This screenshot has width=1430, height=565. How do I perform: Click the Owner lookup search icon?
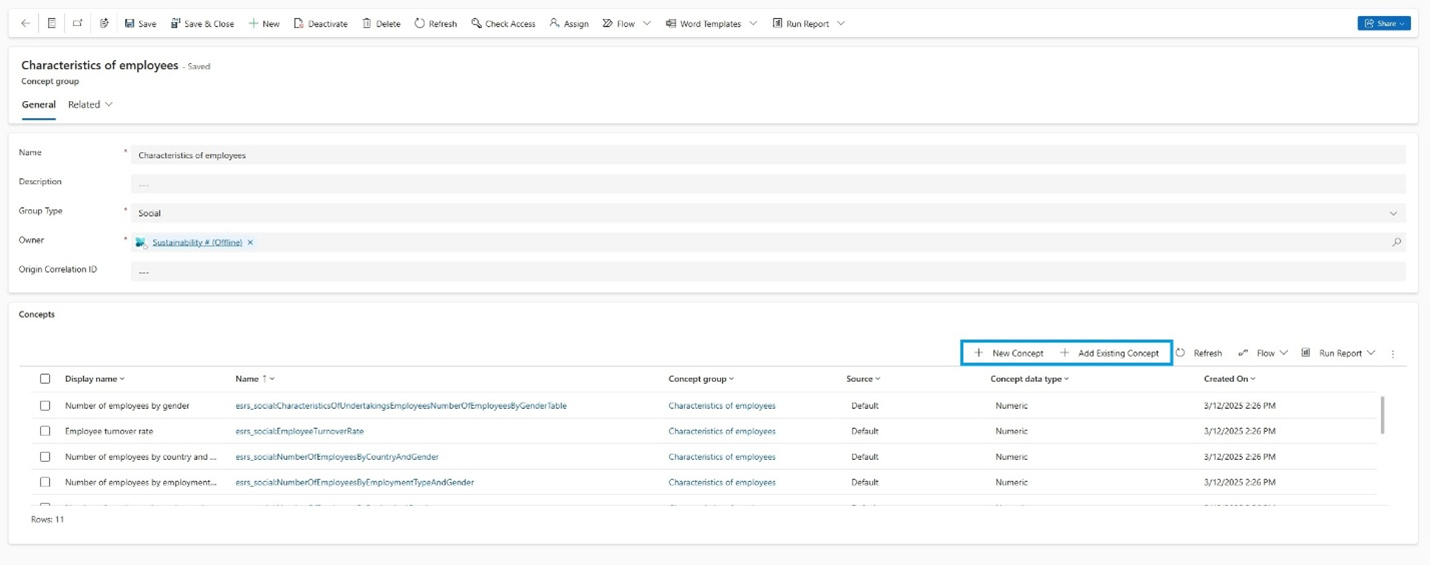click(1396, 242)
